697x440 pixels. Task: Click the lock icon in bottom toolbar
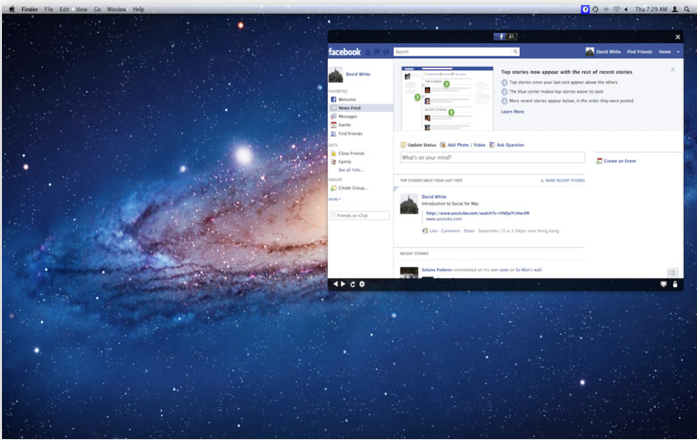click(x=675, y=284)
